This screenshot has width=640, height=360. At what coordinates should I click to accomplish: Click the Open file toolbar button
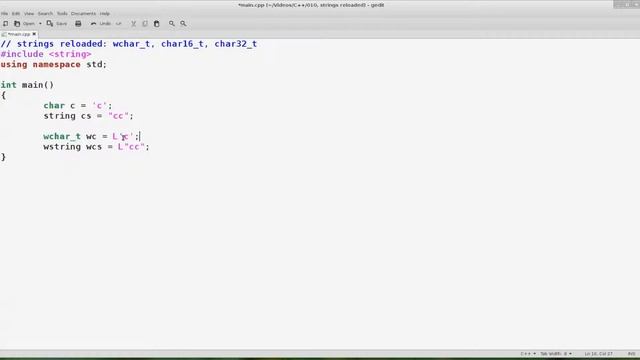pyautogui.click(x=24, y=24)
